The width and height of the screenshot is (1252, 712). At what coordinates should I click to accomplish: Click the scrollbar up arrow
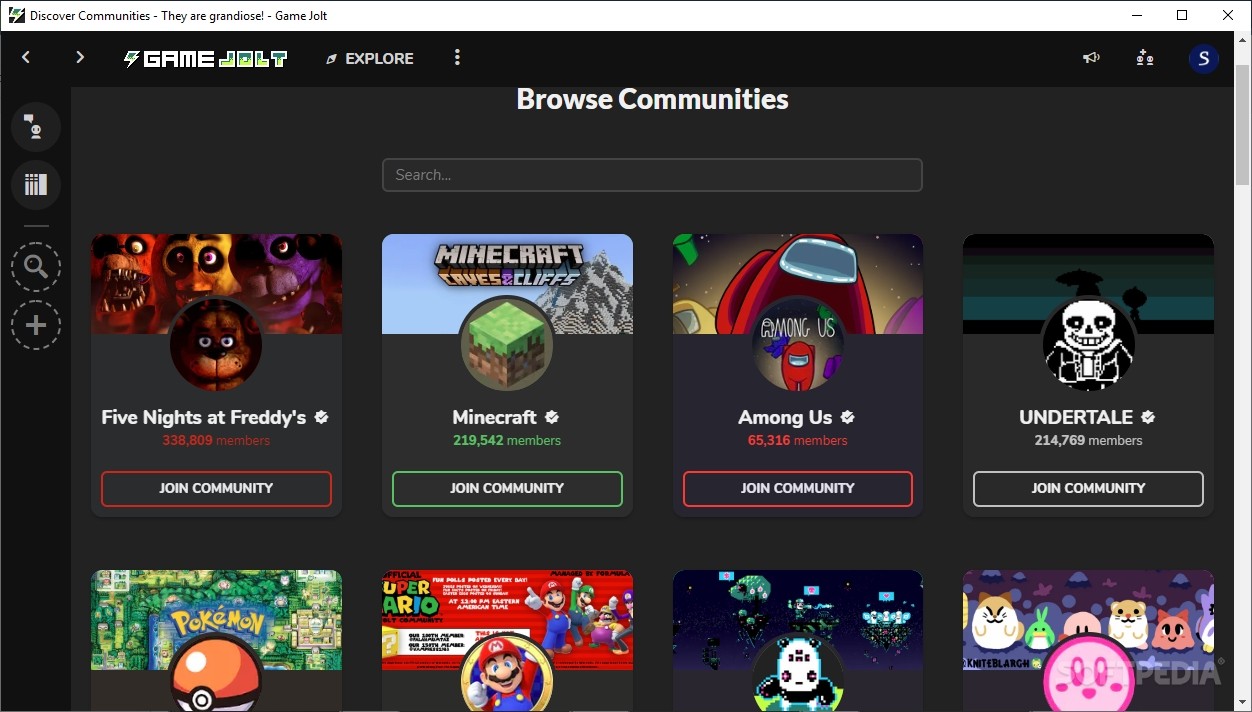coord(1242,41)
